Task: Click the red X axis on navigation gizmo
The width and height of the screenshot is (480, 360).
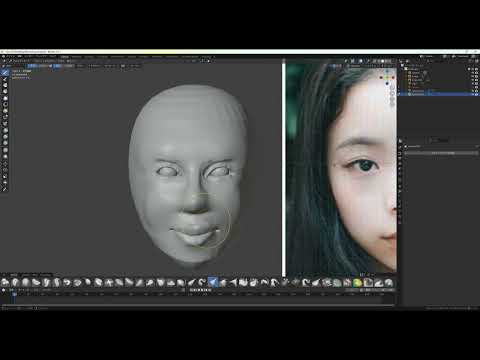Action: pos(393,77)
